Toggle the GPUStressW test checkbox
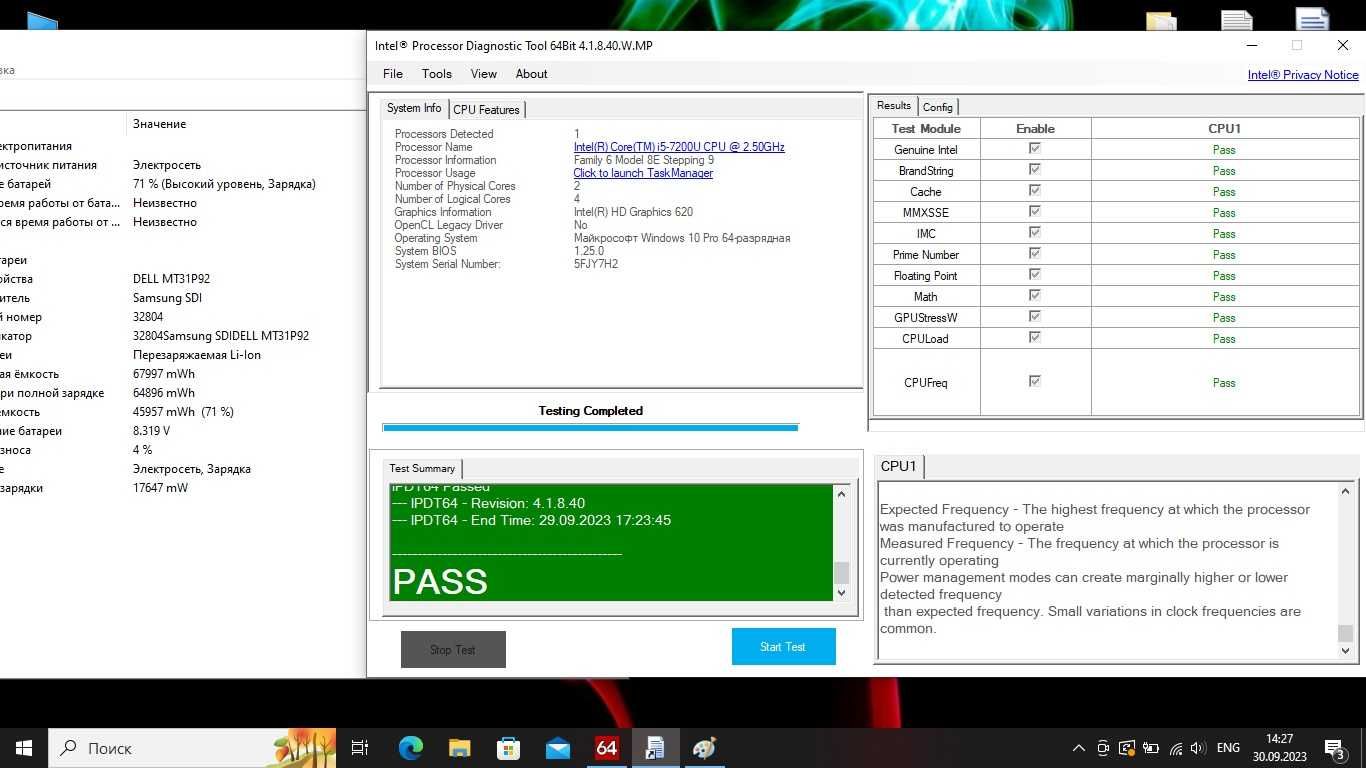 1035,317
